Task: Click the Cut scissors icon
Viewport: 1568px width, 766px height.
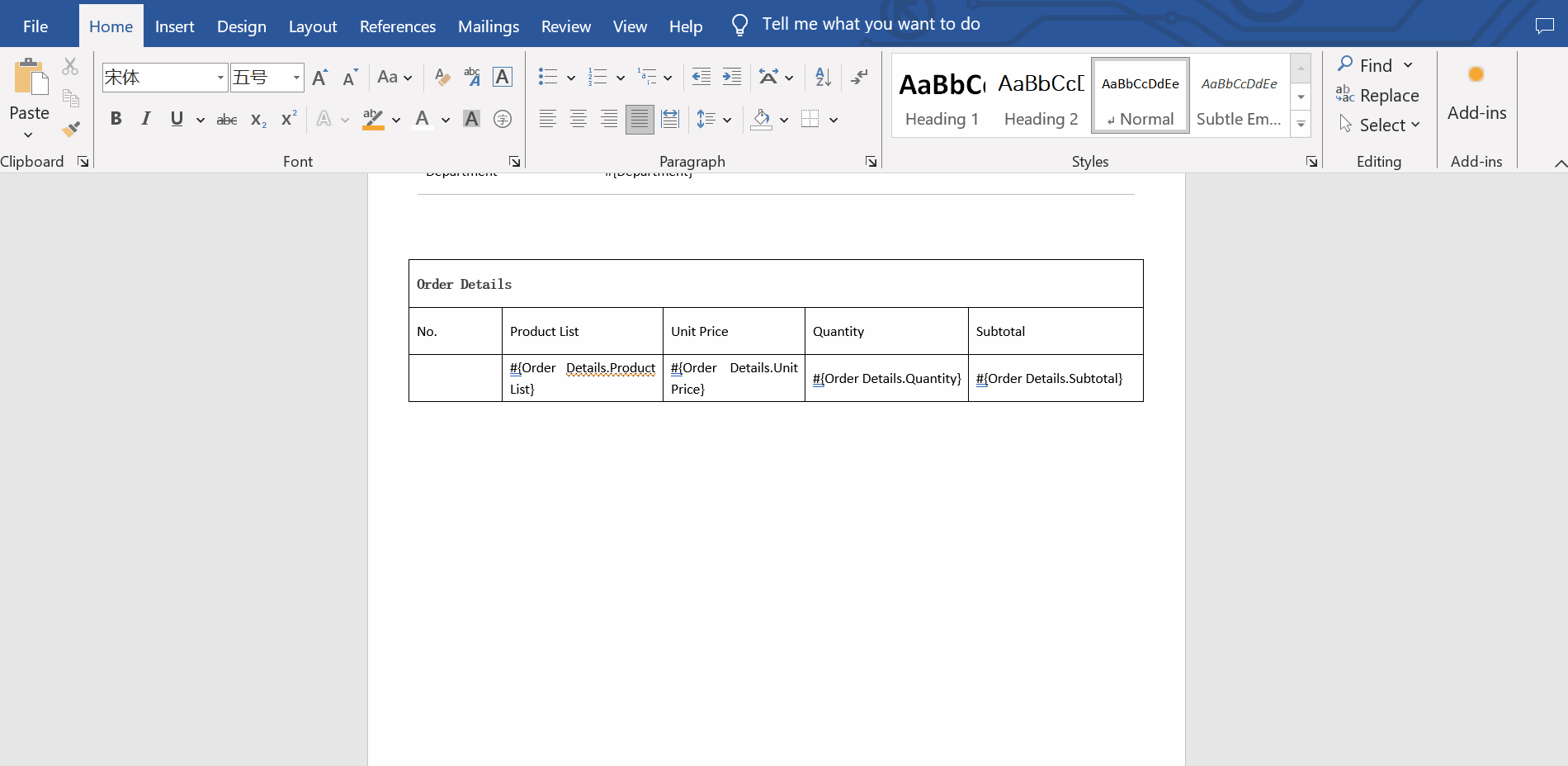Action: 71,67
